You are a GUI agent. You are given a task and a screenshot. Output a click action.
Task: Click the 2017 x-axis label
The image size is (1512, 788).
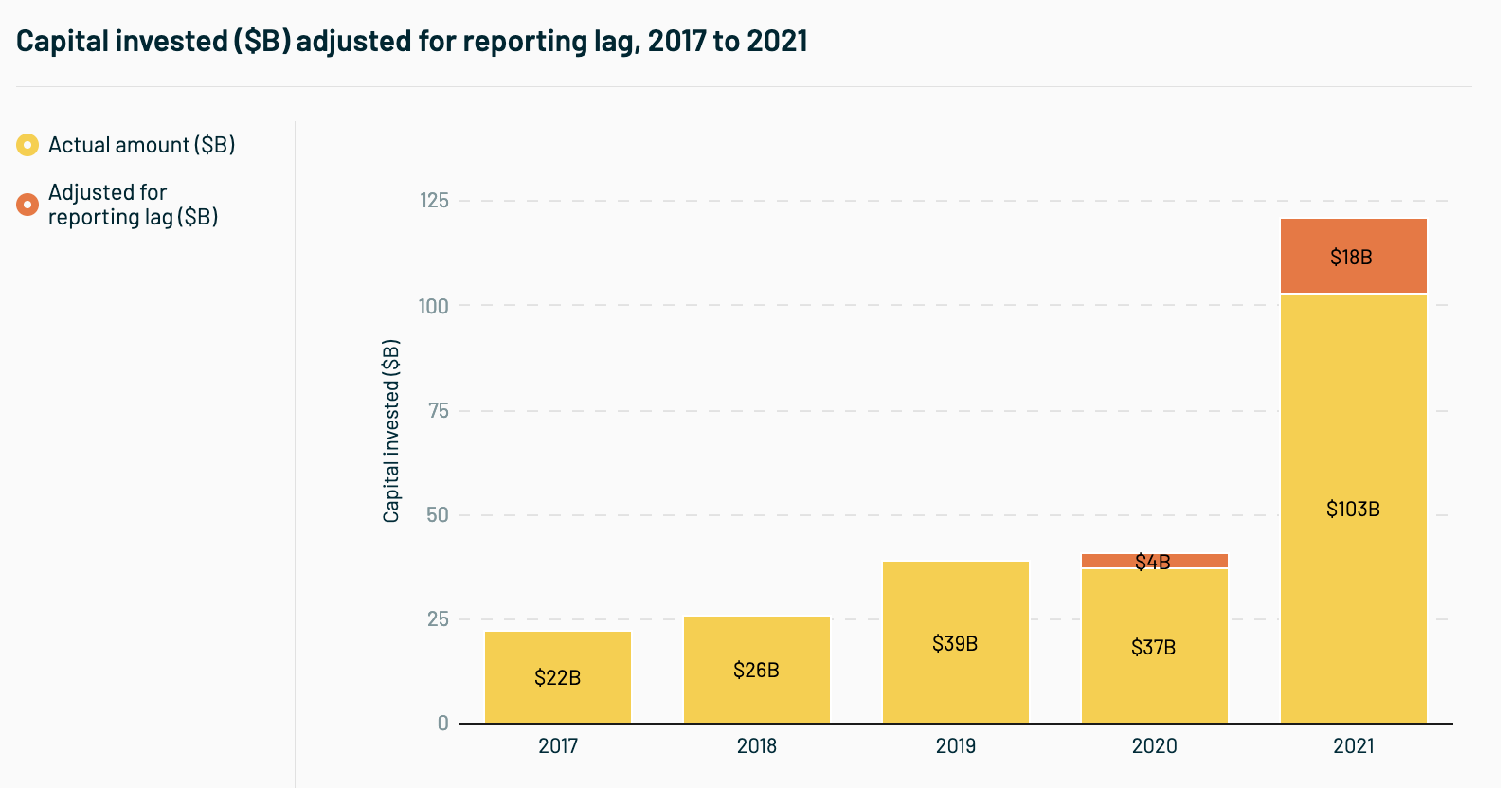coord(558,746)
